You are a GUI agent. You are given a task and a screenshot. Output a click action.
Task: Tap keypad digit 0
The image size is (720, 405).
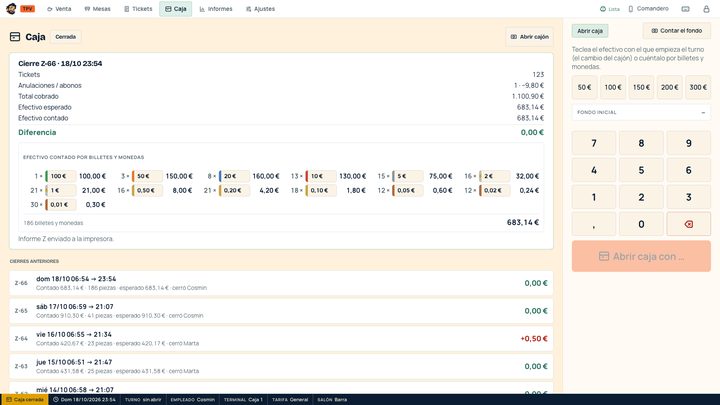click(641, 224)
